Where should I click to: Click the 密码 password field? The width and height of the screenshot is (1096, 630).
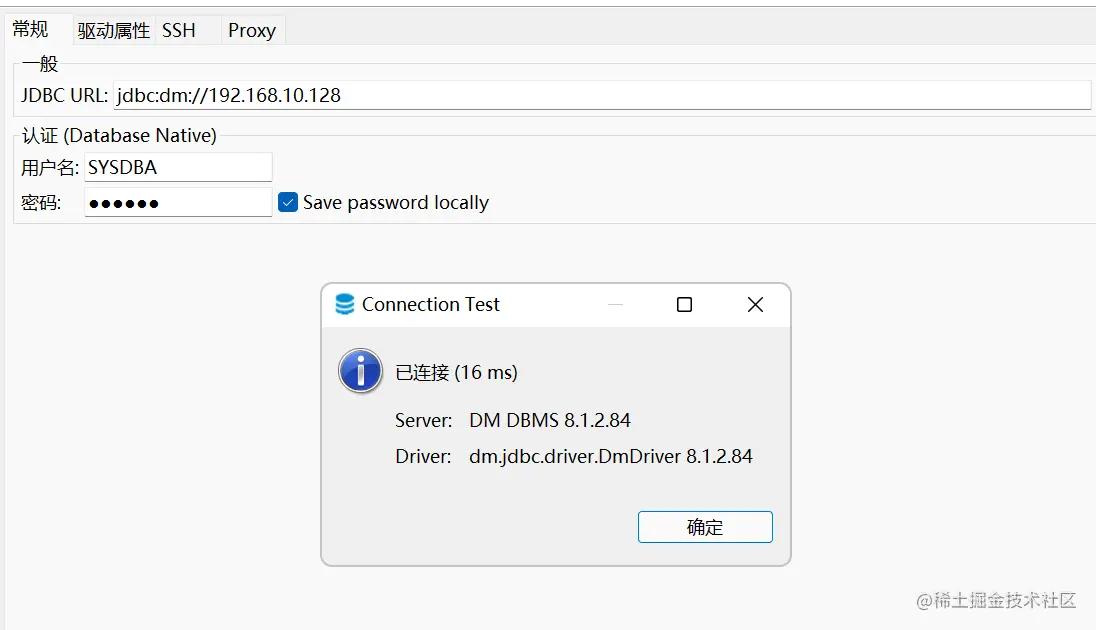coord(178,203)
